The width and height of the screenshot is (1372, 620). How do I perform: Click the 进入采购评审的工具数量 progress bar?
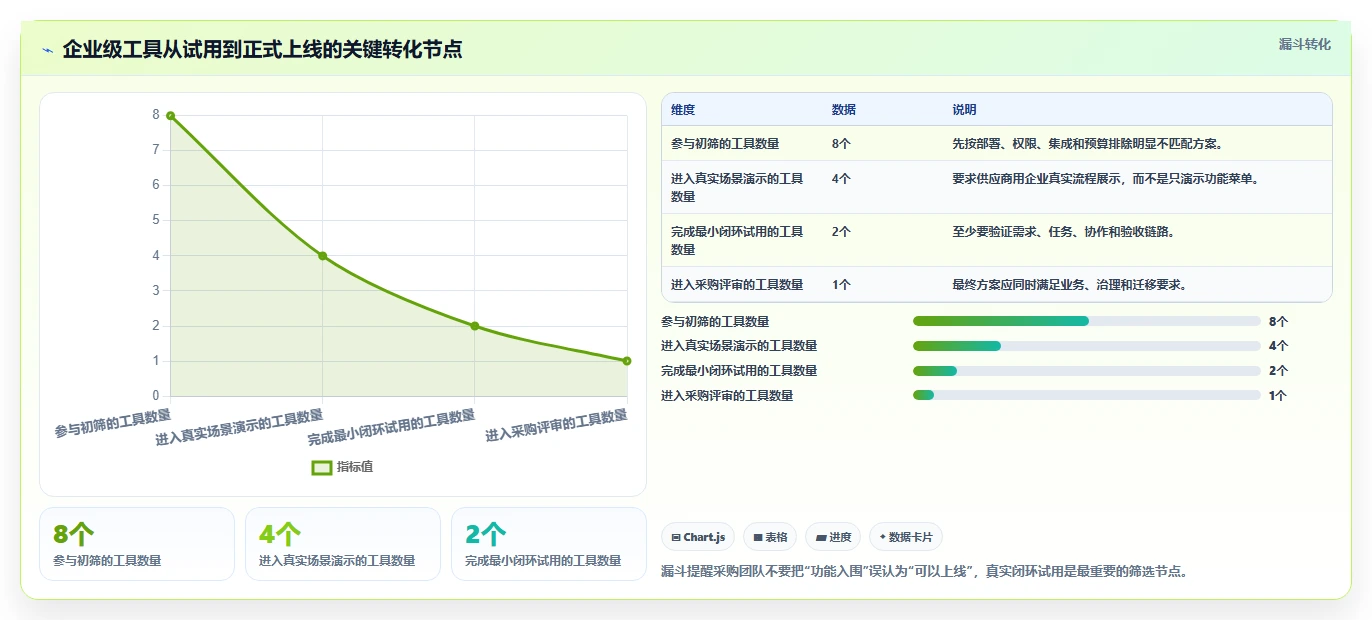click(x=1087, y=396)
